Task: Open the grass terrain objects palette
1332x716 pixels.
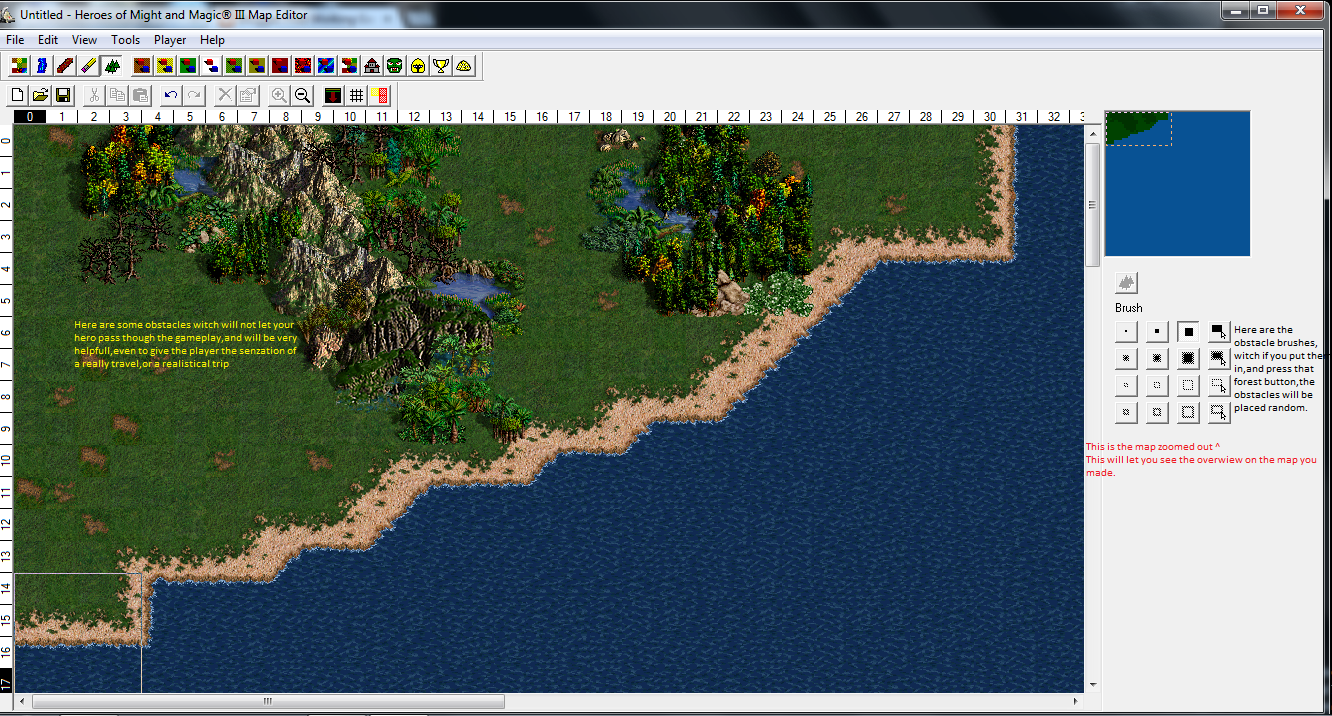Action: click(188, 66)
